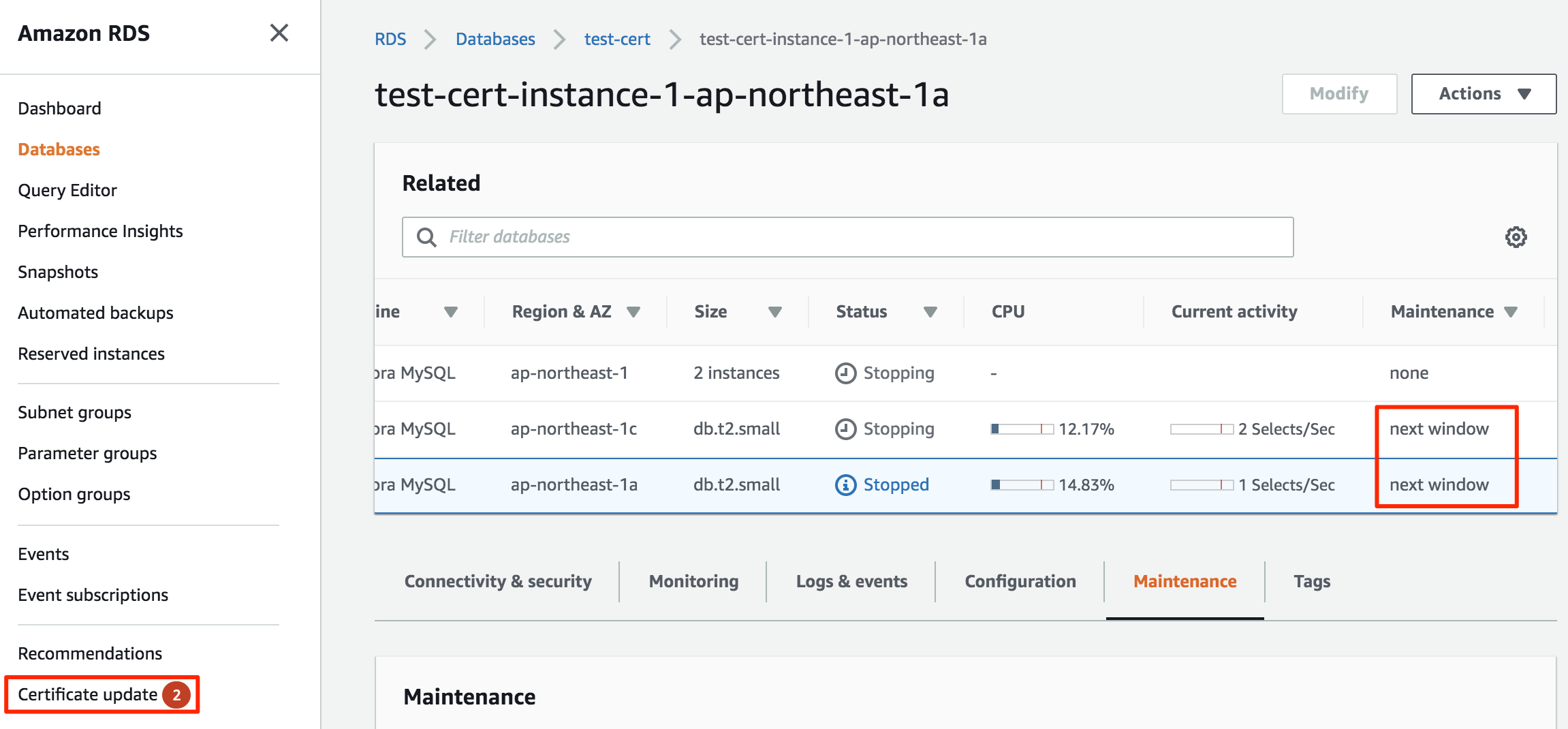Screen dimensions: 1568x729
Task: Switch to the Monitoring tab
Action: coord(693,581)
